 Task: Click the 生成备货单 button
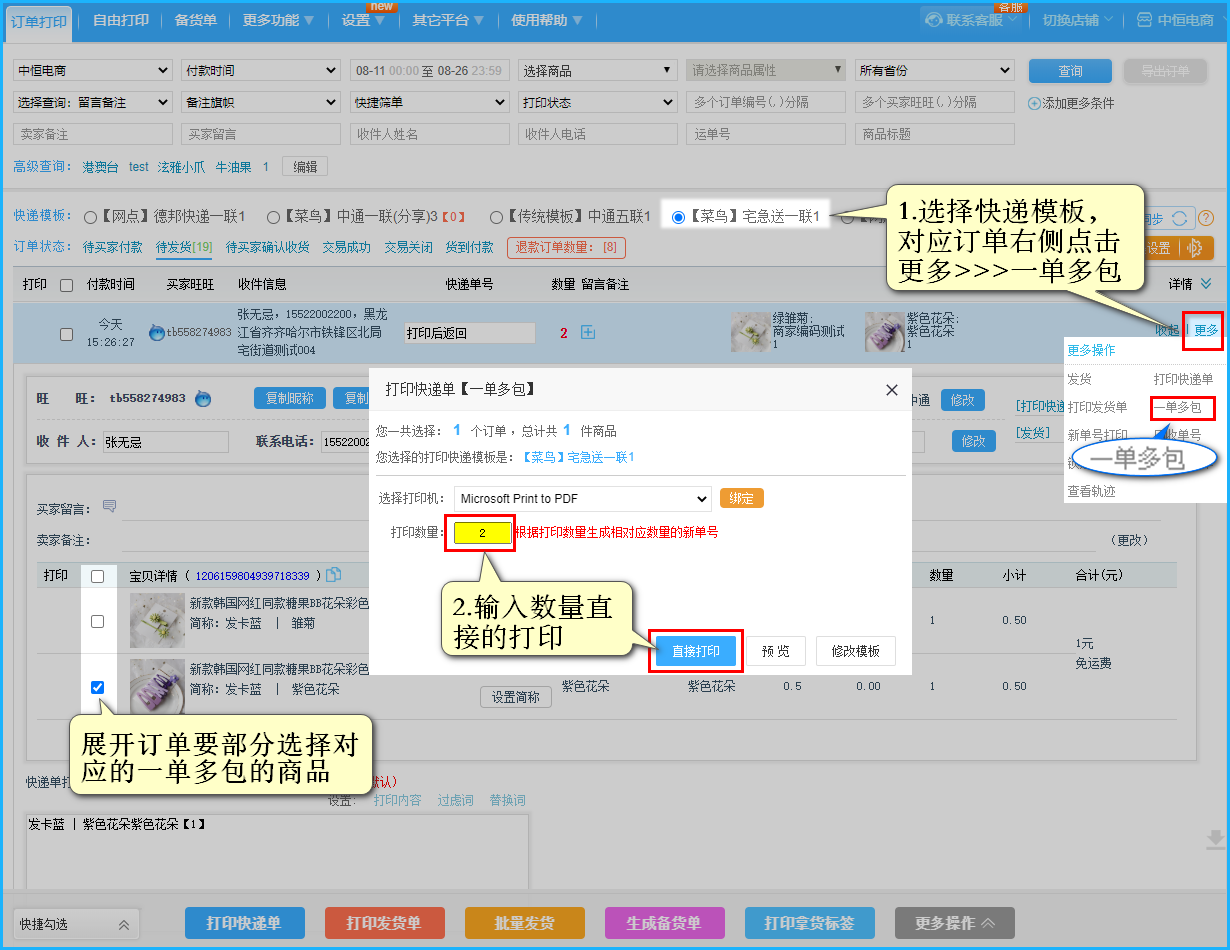click(664, 923)
